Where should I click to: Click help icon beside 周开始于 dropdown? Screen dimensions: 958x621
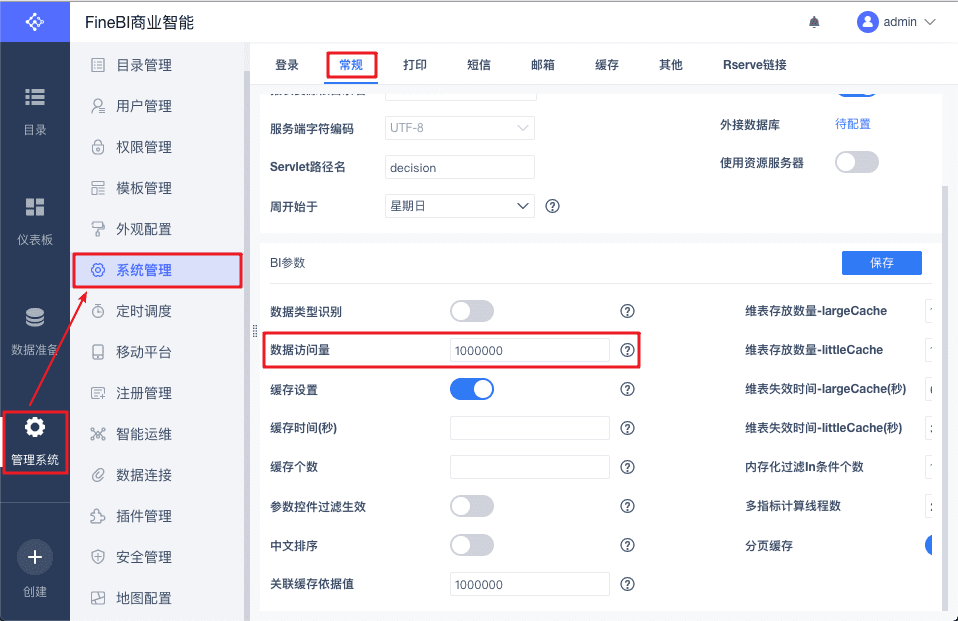click(x=552, y=206)
